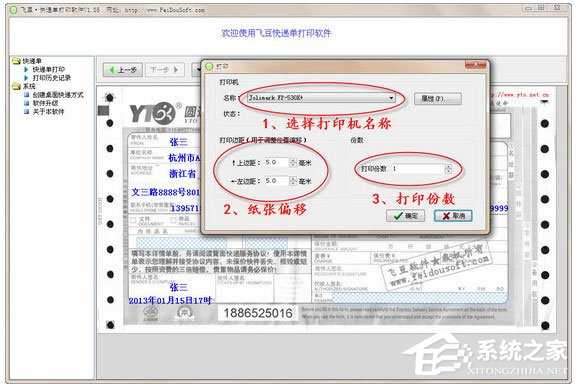
Task: Click the arrow icon beside 打印历史记录
Action: (26, 78)
